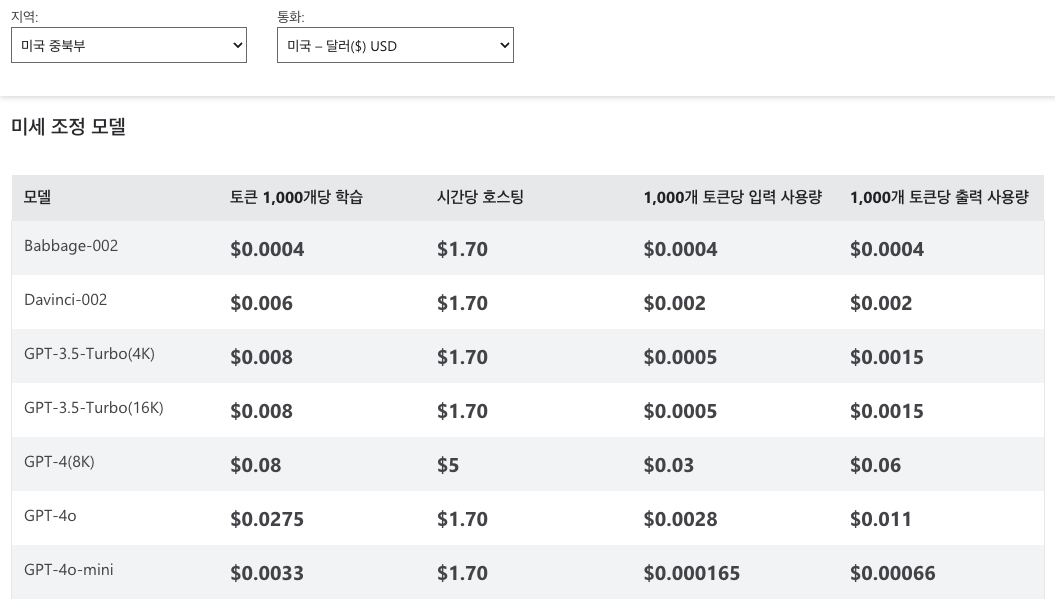Click the 미세 조정 모델 heading
The width and height of the screenshot is (1055, 611).
(69, 127)
